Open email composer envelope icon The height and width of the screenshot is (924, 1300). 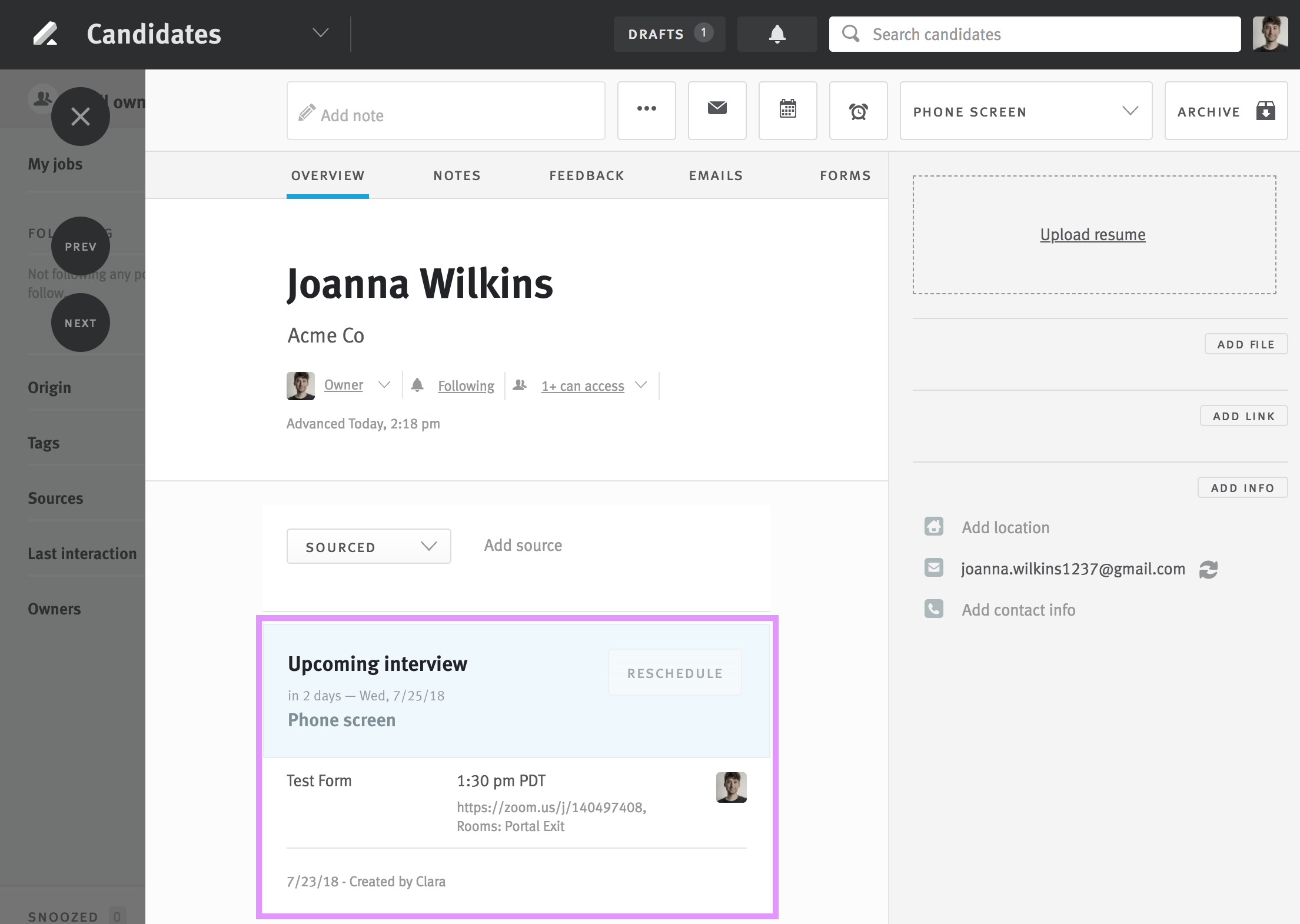click(x=717, y=110)
